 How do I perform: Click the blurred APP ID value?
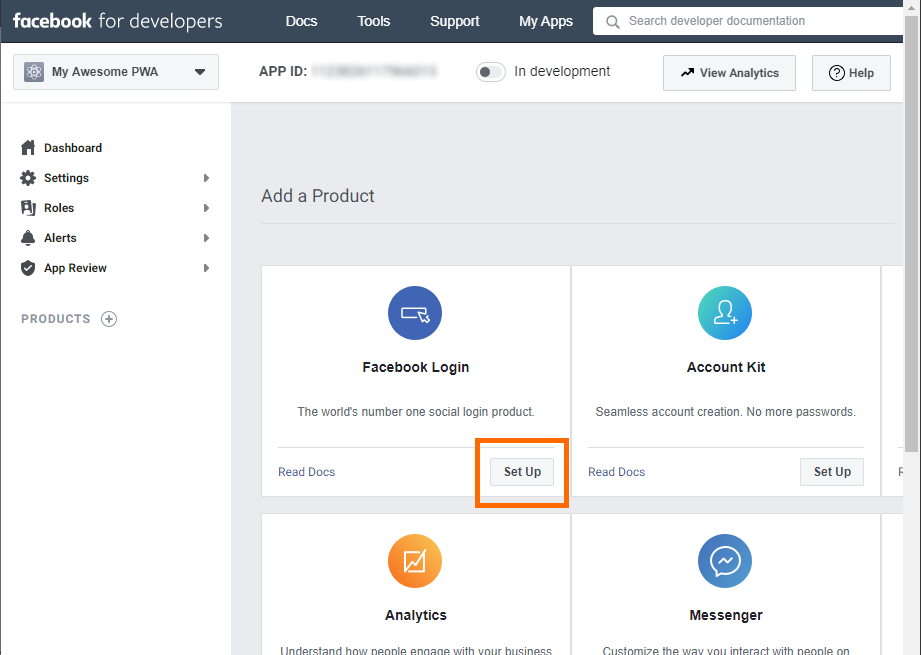tap(374, 72)
